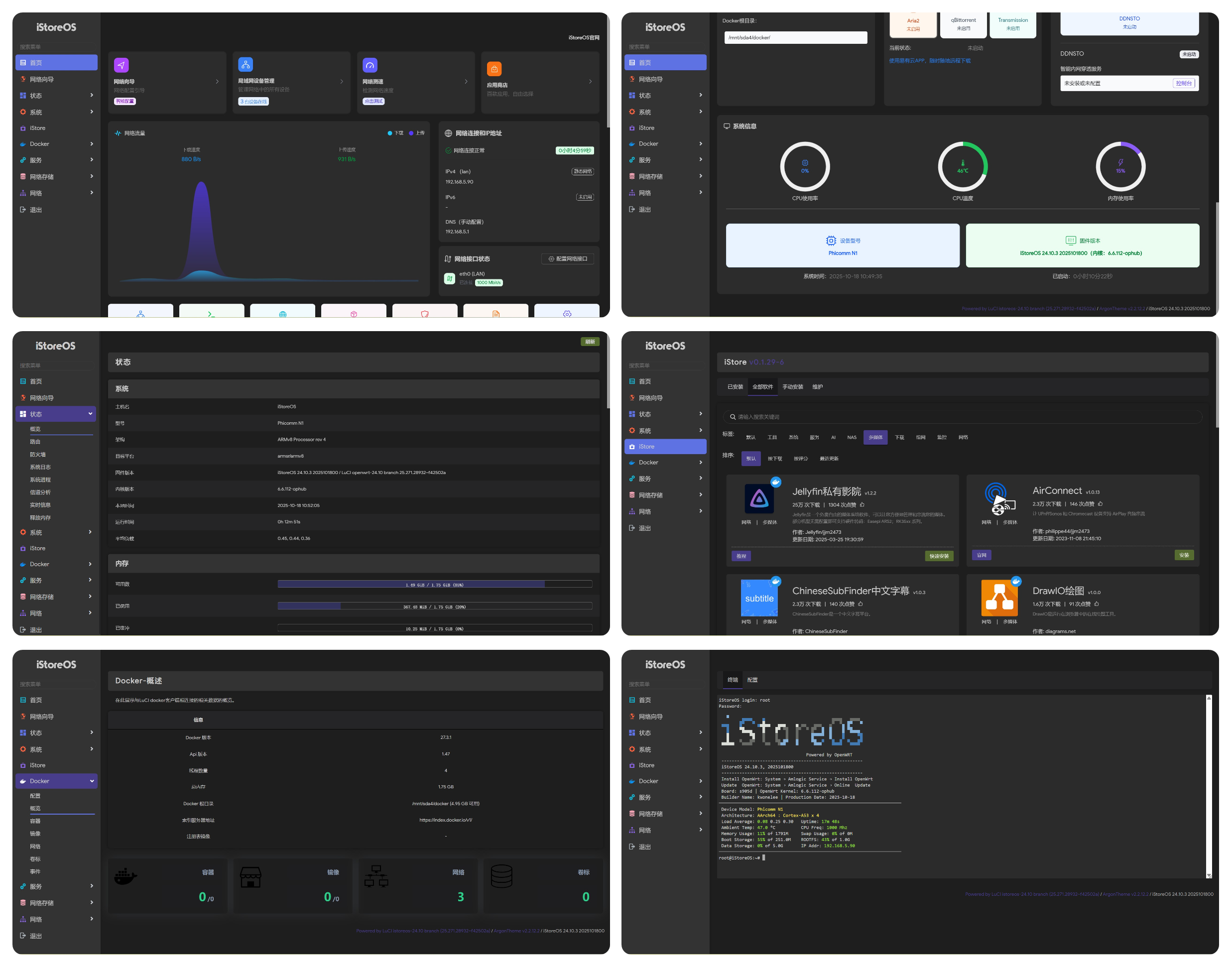Toggle the 上传 series in the traffic legend
Screen dimensions: 1232x969
pos(417,133)
